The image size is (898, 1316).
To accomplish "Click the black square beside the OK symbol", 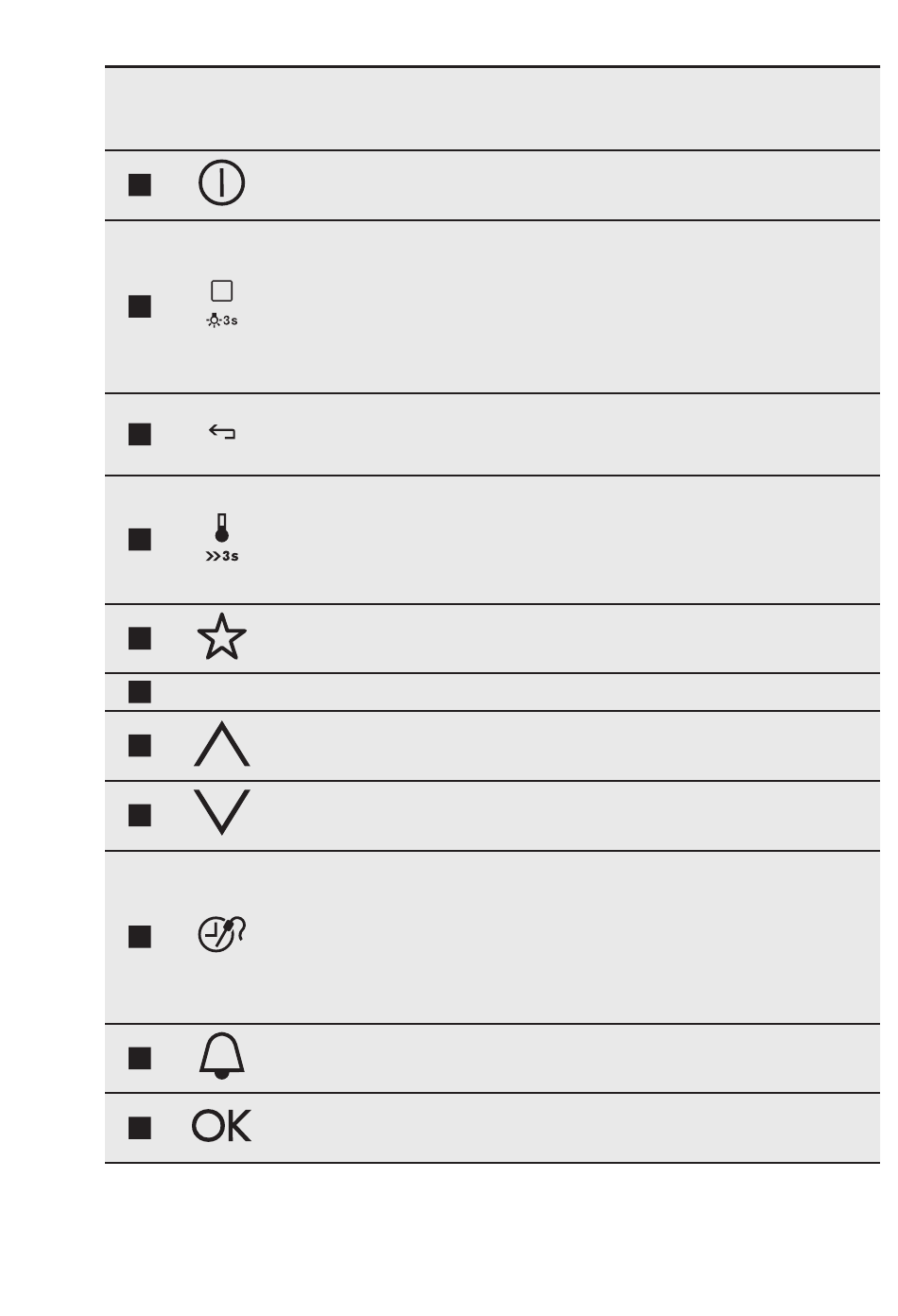I will tap(140, 1128).
